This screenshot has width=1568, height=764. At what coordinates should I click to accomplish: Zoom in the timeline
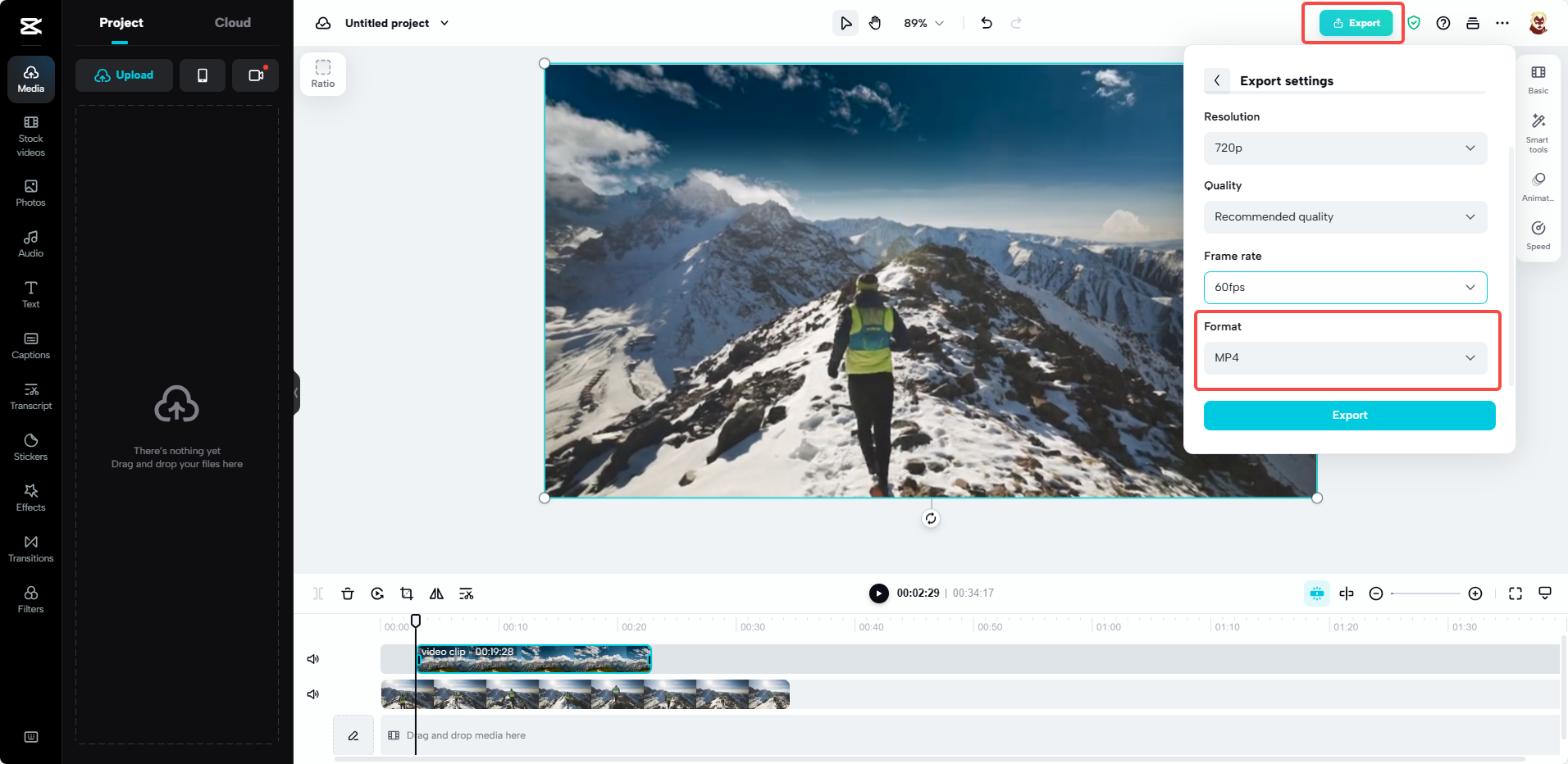1475,593
